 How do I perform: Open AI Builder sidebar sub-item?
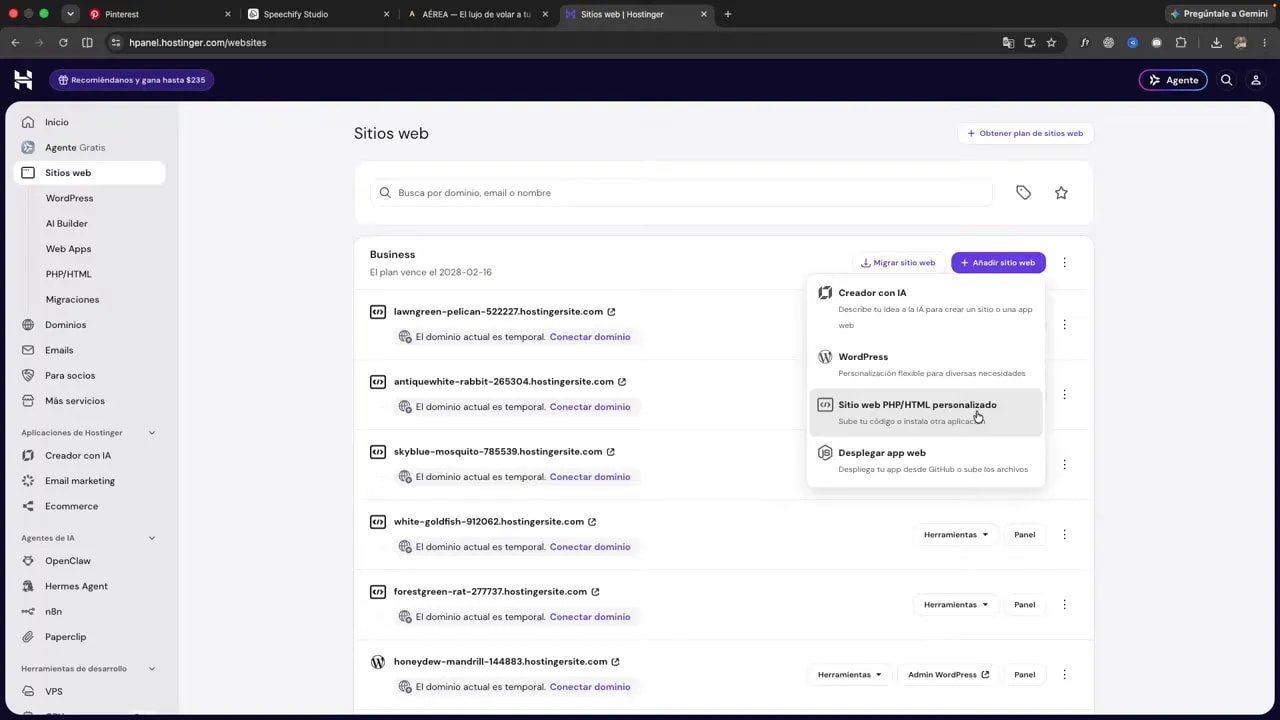(67, 224)
